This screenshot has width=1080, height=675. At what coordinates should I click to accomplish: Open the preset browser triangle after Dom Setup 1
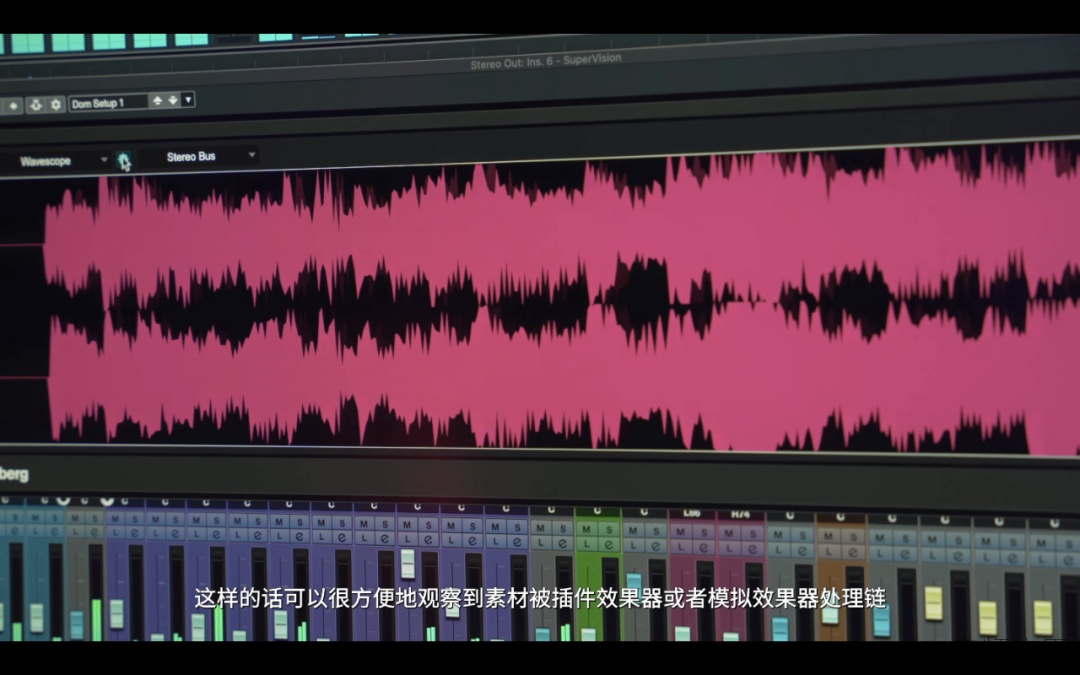pyautogui.click(x=188, y=100)
